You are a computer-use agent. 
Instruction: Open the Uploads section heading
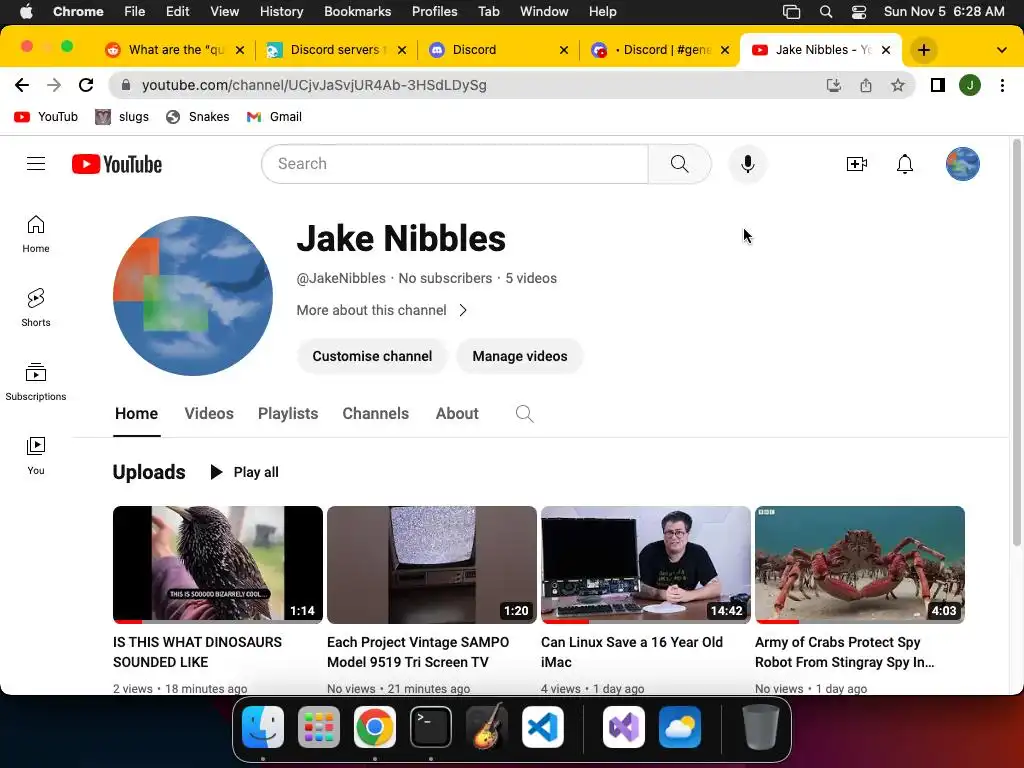(x=149, y=472)
